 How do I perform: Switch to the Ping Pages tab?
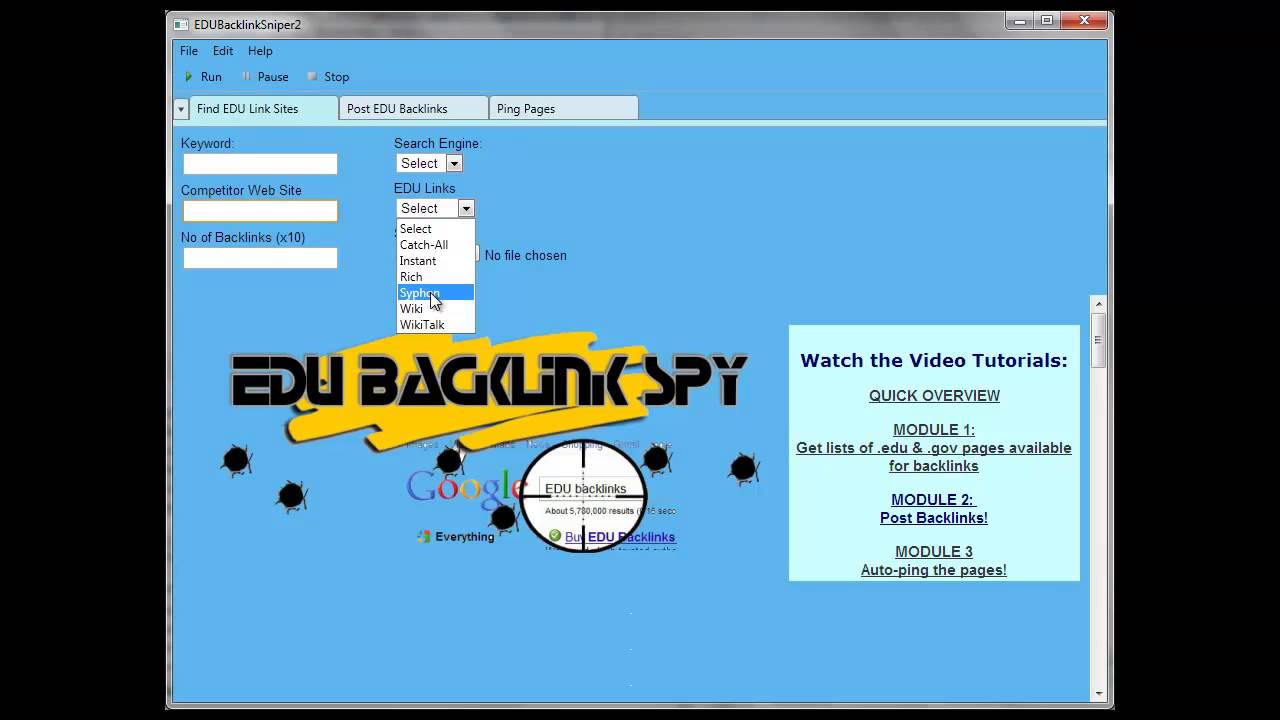pyautogui.click(x=563, y=109)
